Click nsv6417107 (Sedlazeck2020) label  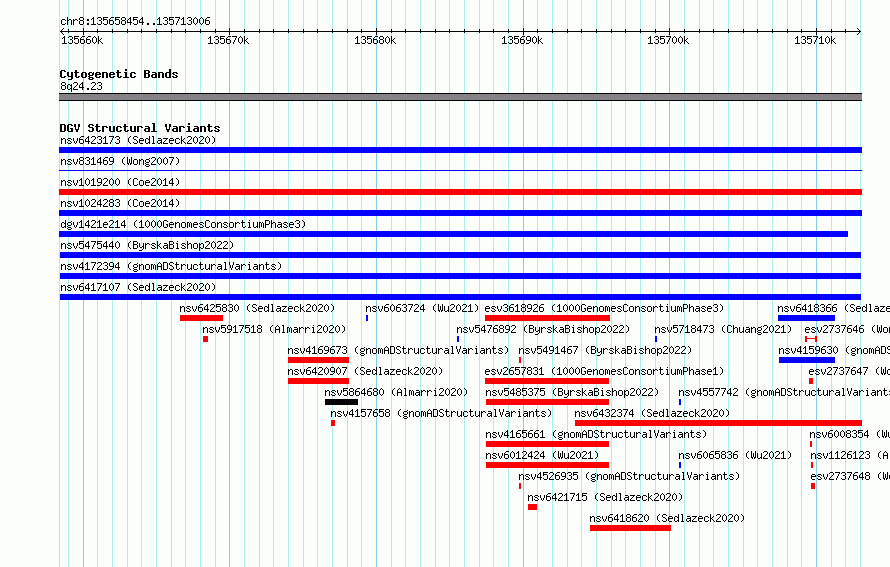tap(138, 287)
